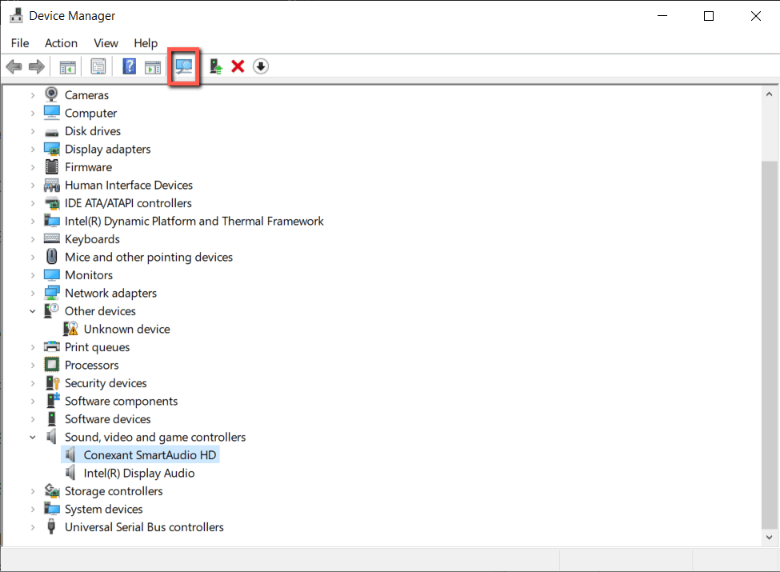This screenshot has width=780, height=572.
Task: Minimize the Device Manager window
Action: (x=662, y=16)
